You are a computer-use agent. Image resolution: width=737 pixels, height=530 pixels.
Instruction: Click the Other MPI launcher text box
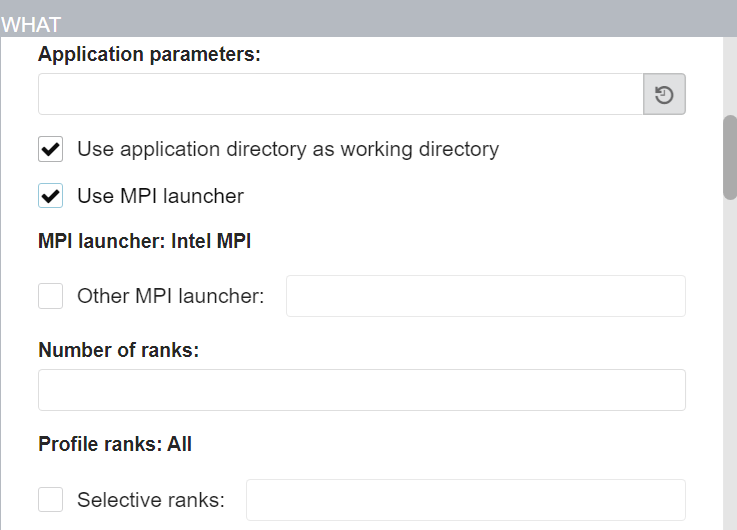(x=485, y=296)
